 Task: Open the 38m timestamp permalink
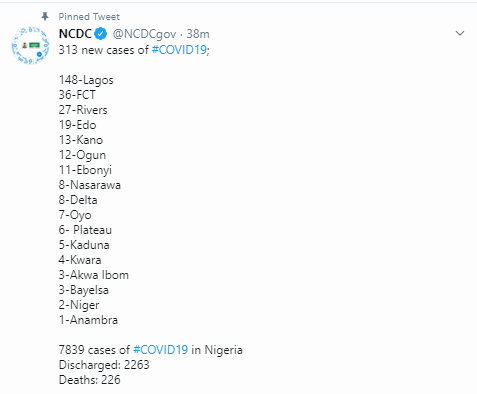pyautogui.click(x=198, y=34)
